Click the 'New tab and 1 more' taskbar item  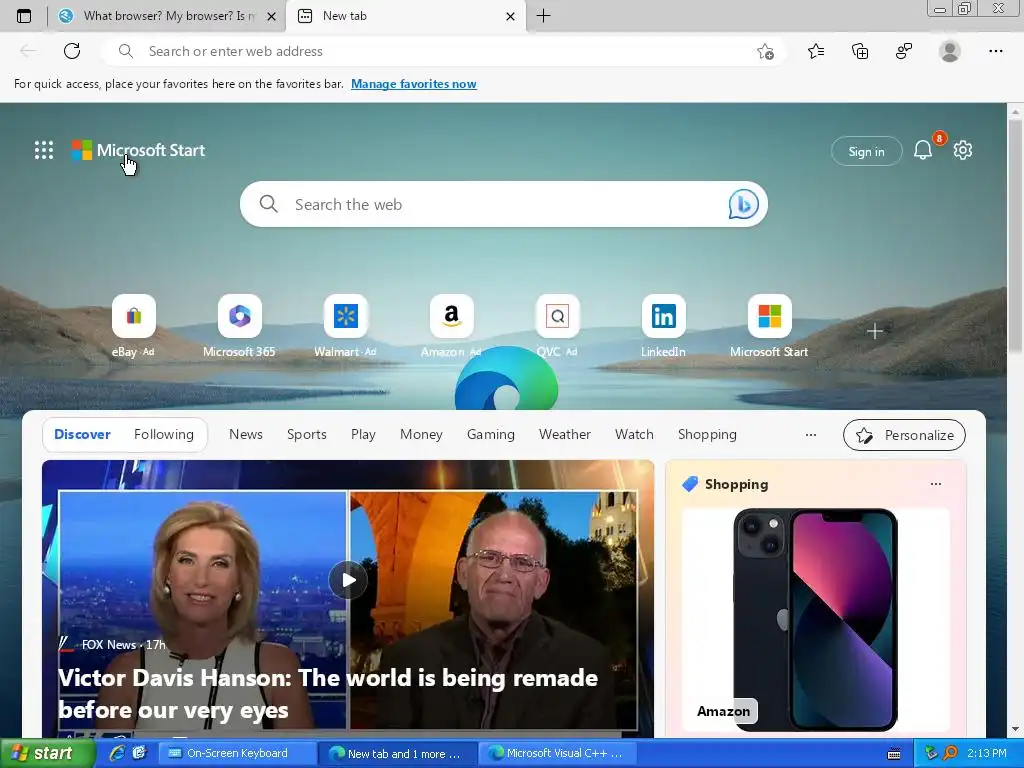click(398, 754)
